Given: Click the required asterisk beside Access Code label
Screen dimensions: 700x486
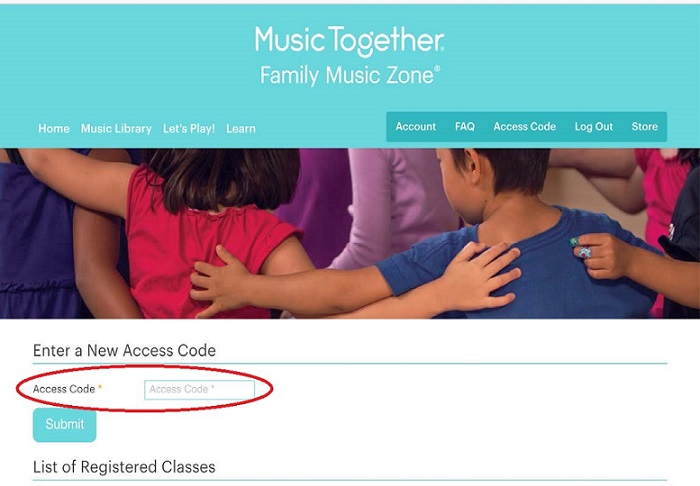Looking at the screenshot, I should pyautogui.click(x=100, y=388).
